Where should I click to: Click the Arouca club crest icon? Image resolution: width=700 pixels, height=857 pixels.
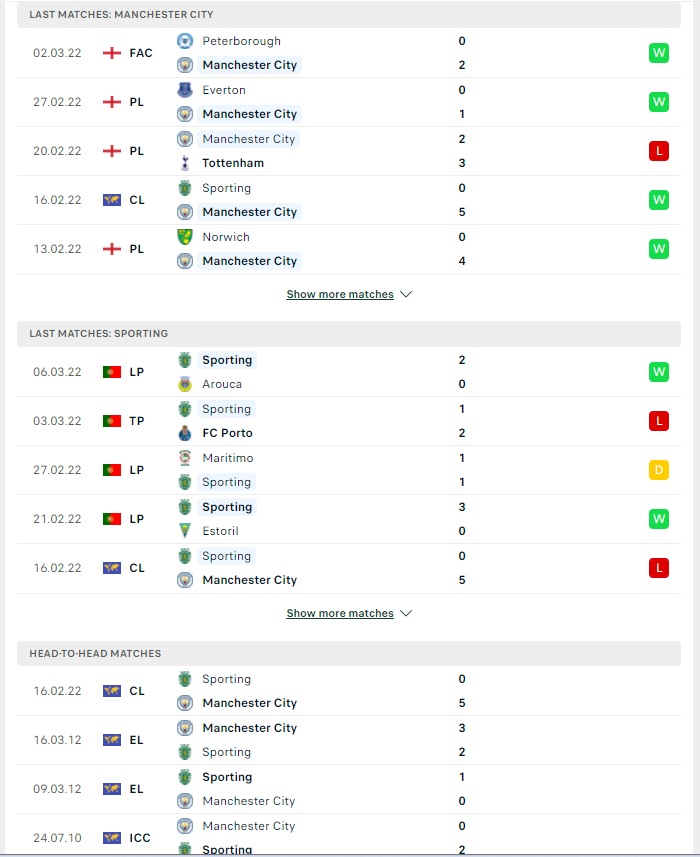click(x=185, y=384)
